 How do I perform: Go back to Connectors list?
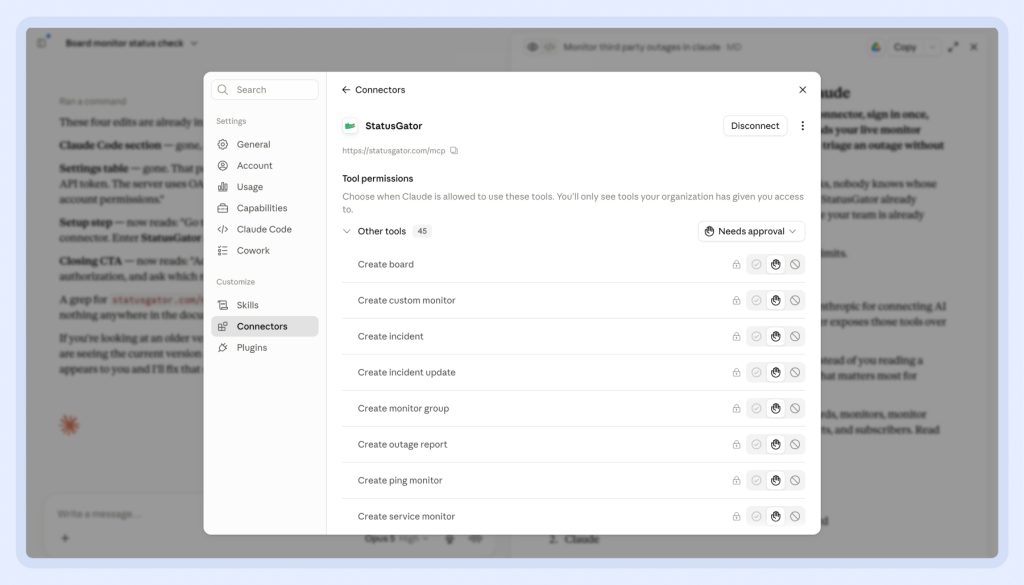[x=374, y=89]
